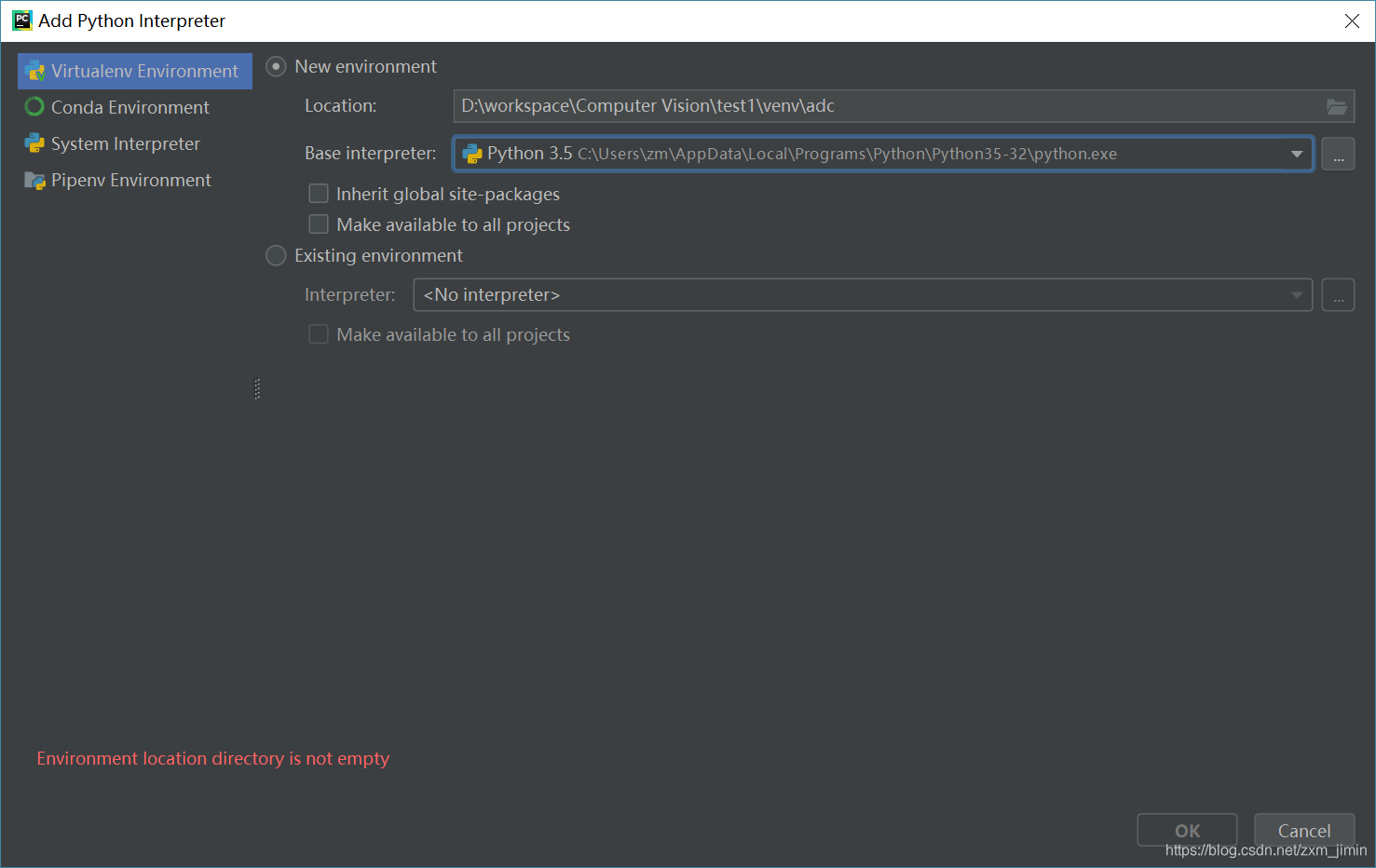Click the 'Location:' label
This screenshot has height=868, width=1376.
point(340,106)
